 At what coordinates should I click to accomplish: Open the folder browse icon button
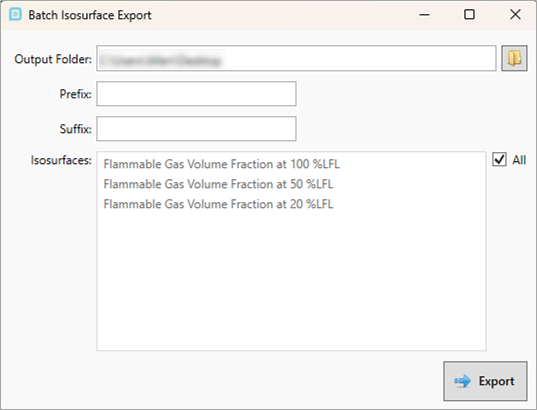514,58
